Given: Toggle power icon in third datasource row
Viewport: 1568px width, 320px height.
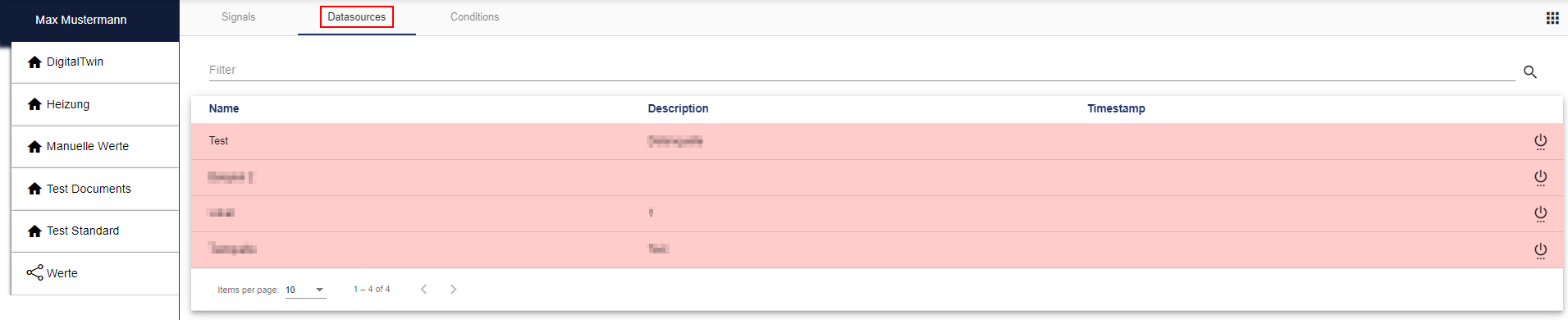Looking at the screenshot, I should (1540, 214).
